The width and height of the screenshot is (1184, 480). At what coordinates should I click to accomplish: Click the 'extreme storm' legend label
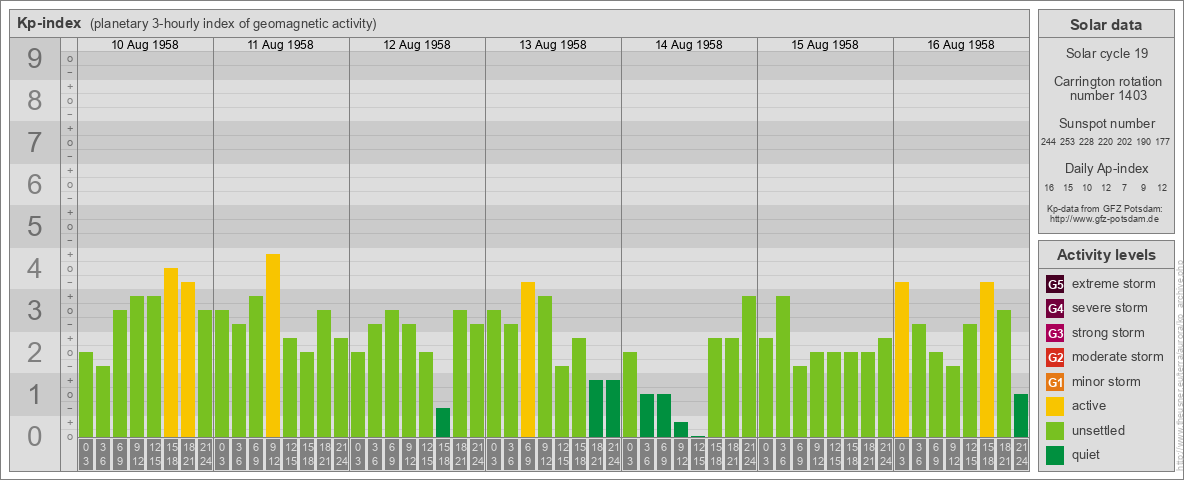click(x=1114, y=284)
